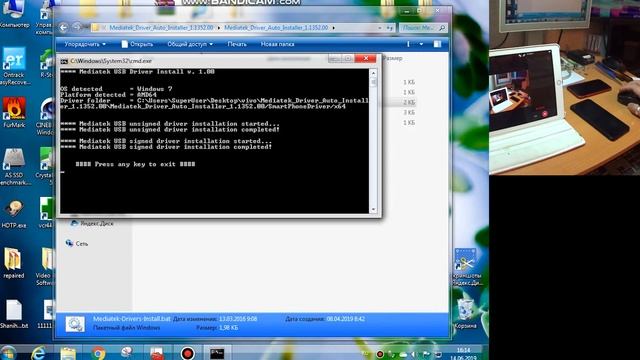640x360 pixels.
Task: Click the Печать toolbar button
Action: [x=237, y=44]
